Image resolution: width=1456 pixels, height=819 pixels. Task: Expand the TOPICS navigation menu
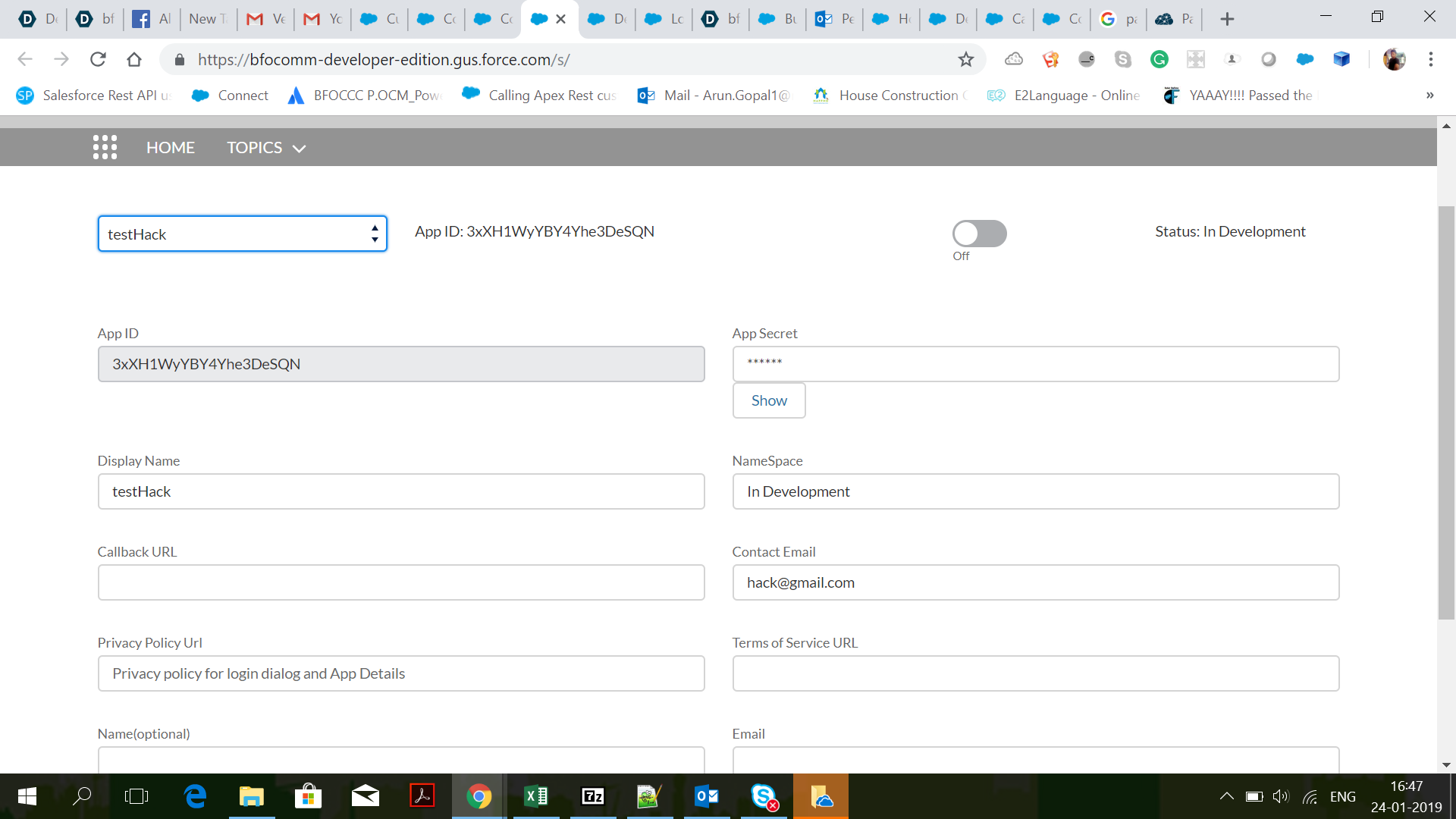tap(265, 148)
